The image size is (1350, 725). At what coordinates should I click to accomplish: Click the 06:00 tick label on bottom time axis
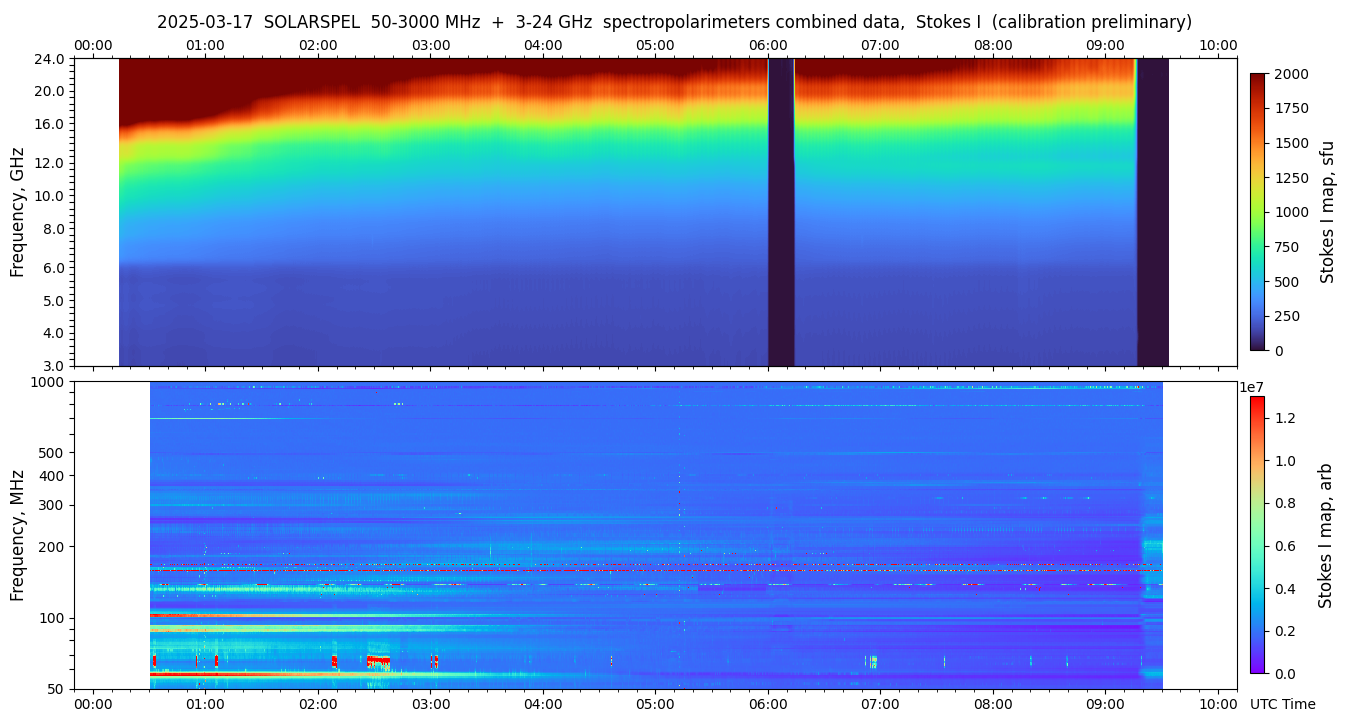pos(768,704)
